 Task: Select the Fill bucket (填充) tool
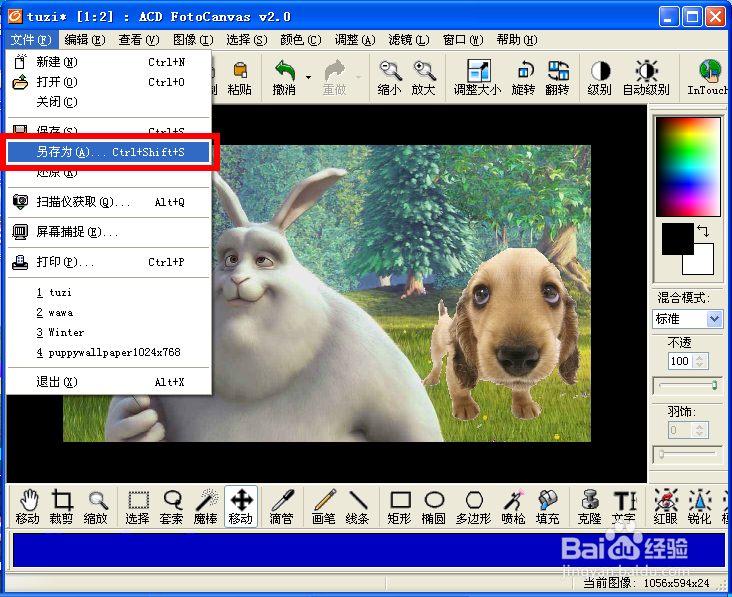click(x=548, y=507)
